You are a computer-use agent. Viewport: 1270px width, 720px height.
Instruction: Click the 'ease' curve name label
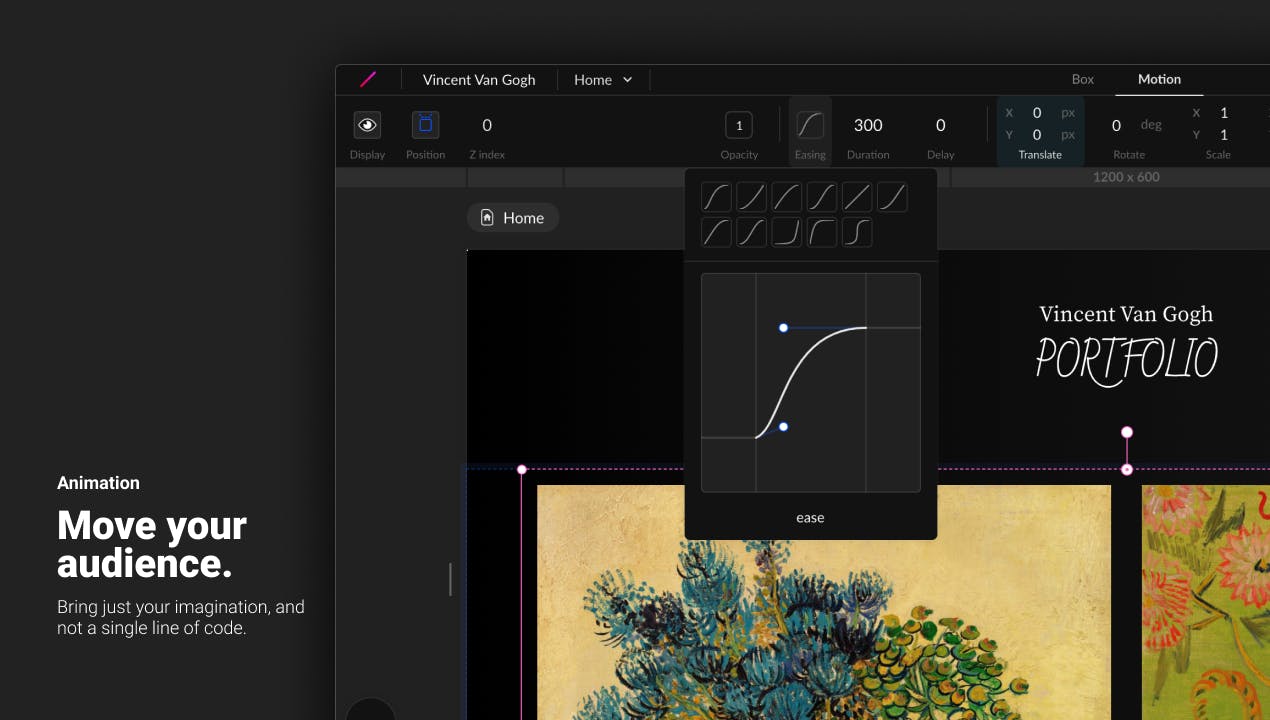810,517
